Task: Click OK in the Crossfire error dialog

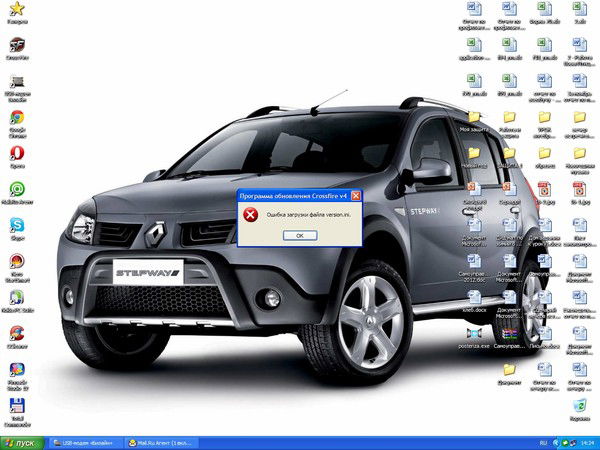Action: (x=299, y=234)
